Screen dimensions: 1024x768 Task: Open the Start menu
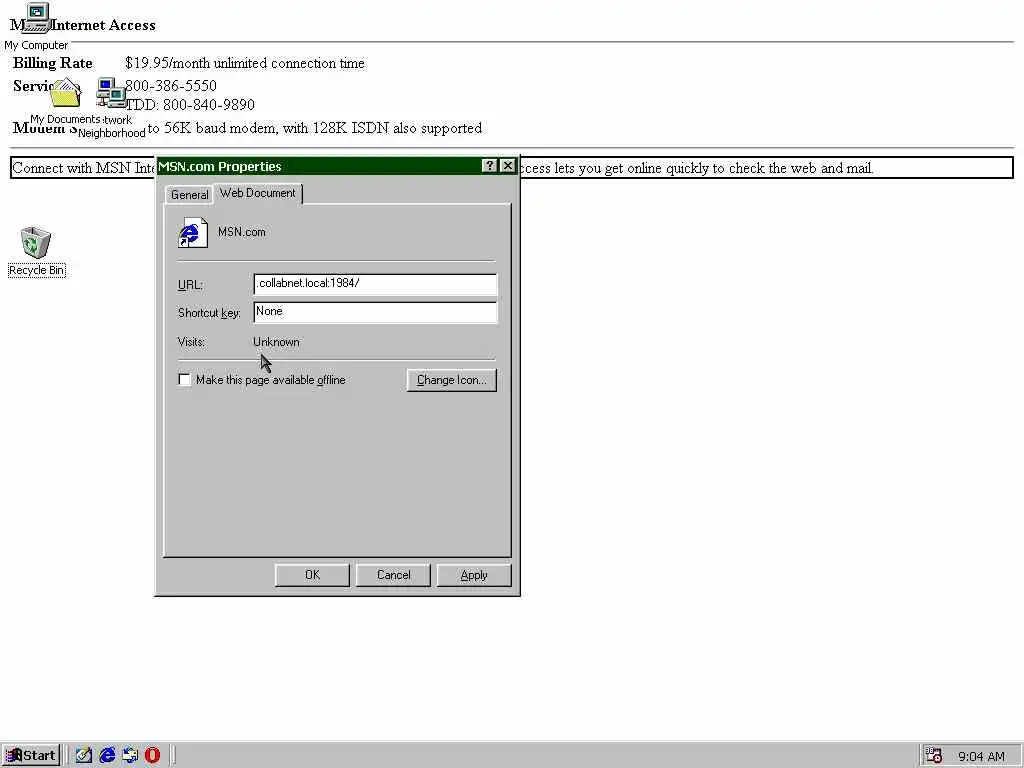click(31, 756)
